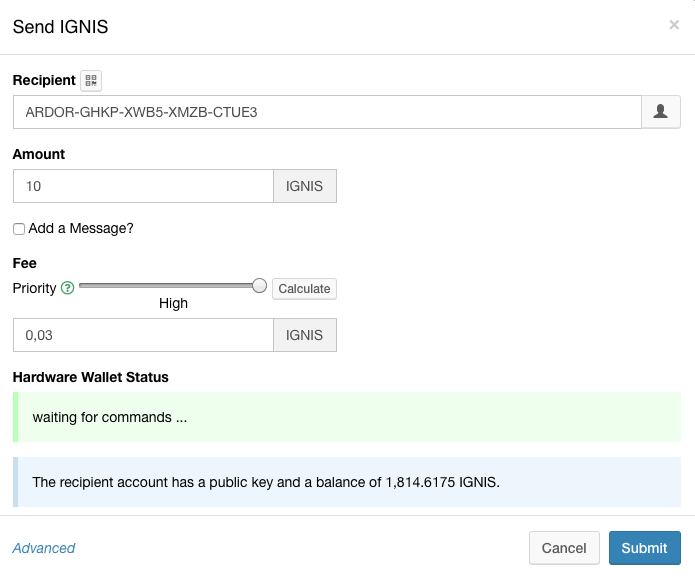Click the 'High' priority label

point(173,303)
